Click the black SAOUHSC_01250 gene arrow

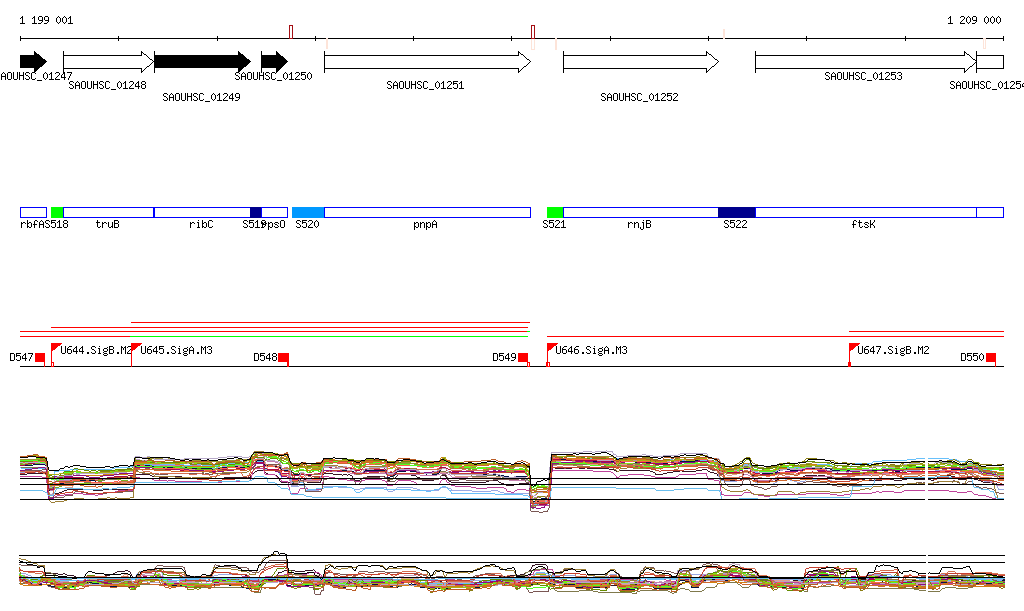coord(274,62)
